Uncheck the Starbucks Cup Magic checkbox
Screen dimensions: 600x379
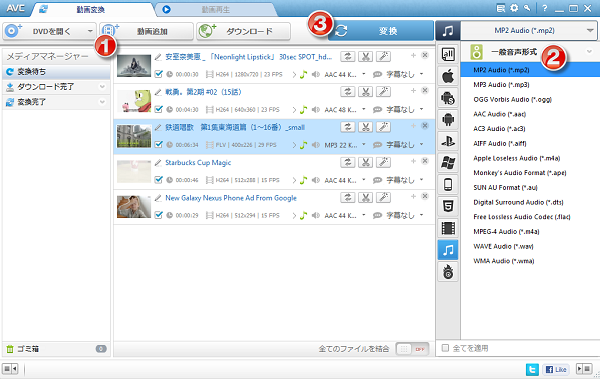click(158, 180)
